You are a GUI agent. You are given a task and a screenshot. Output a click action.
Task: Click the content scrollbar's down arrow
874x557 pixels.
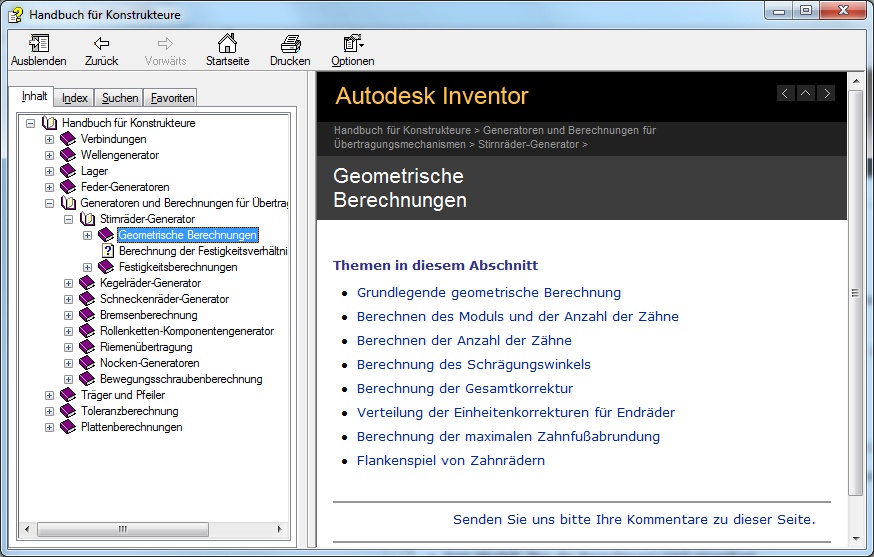pyautogui.click(x=856, y=539)
